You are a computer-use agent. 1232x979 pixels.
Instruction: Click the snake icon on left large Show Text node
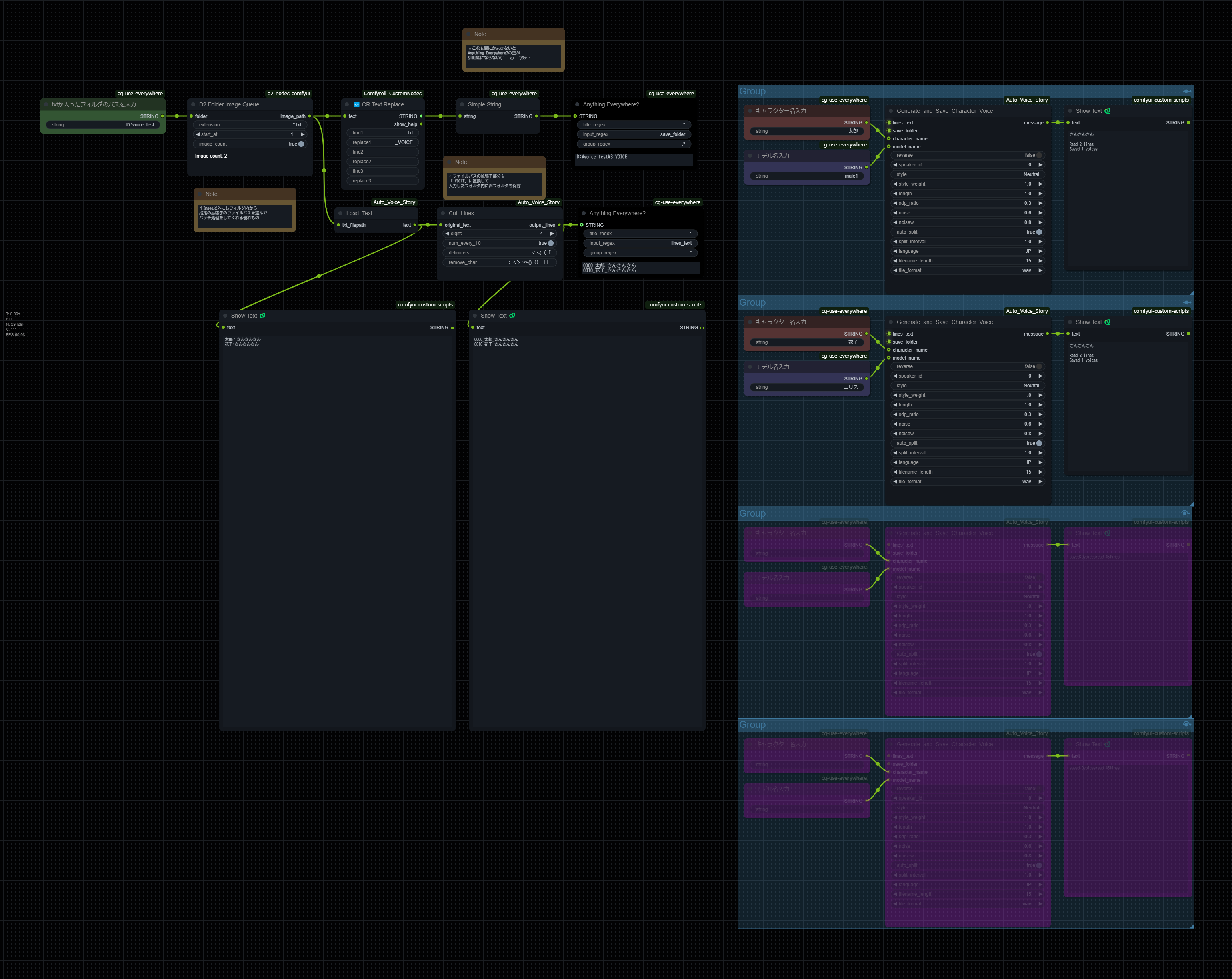(263, 315)
